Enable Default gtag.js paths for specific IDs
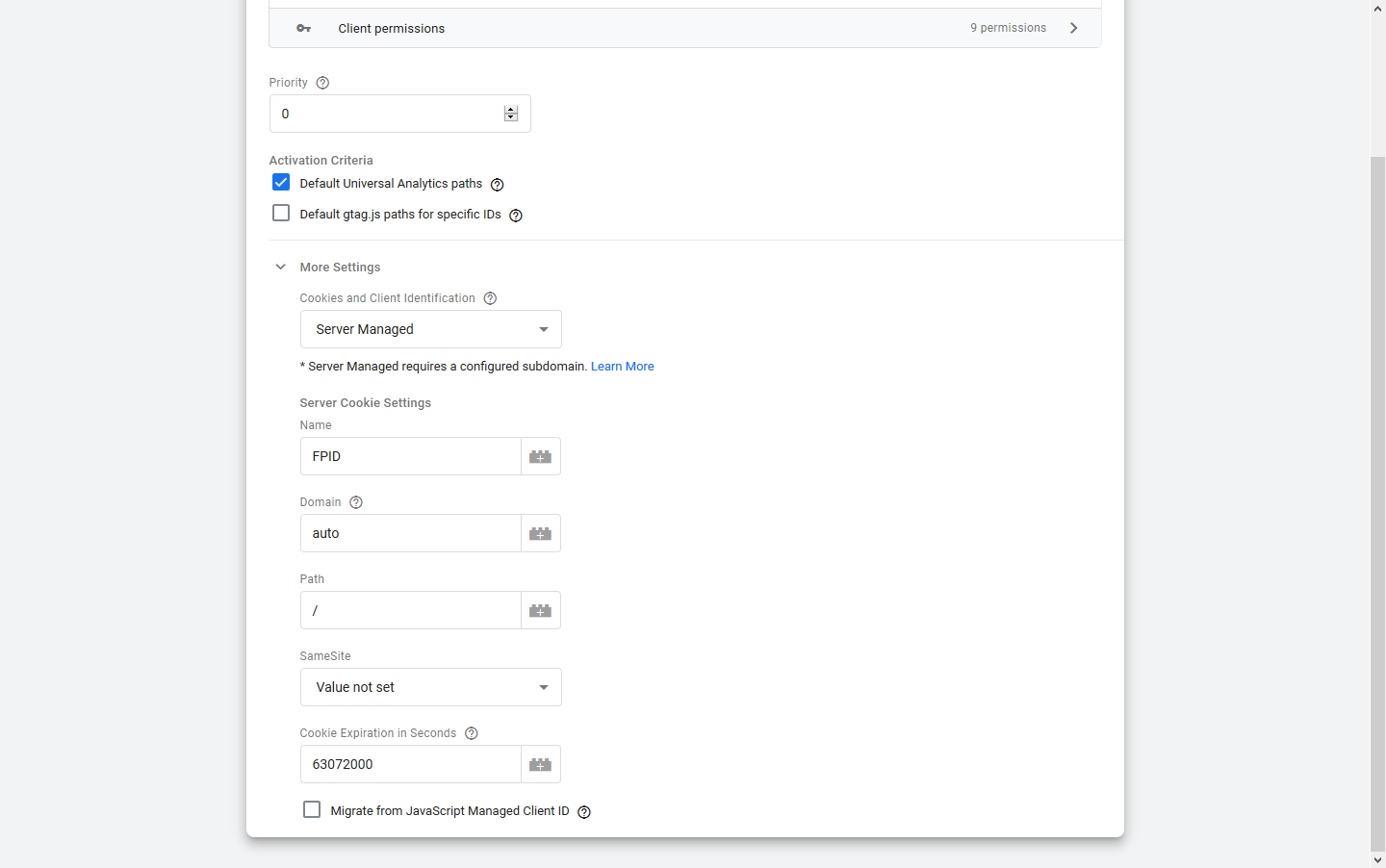The height and width of the screenshot is (868, 1386). [x=281, y=214]
